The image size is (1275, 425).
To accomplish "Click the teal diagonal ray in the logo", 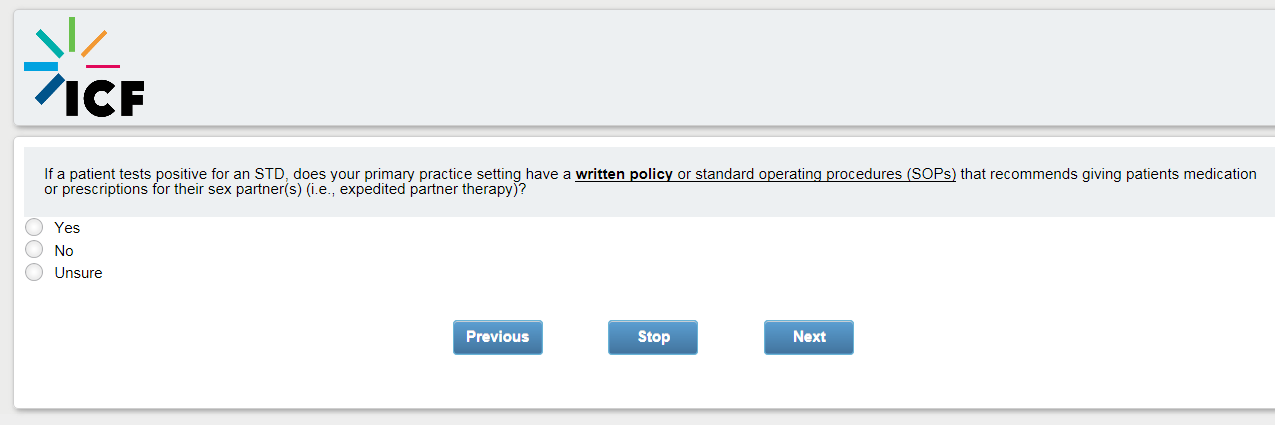I will 49,43.
